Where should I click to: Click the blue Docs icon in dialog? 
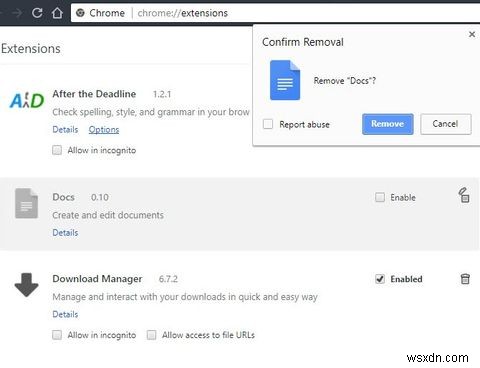point(285,80)
